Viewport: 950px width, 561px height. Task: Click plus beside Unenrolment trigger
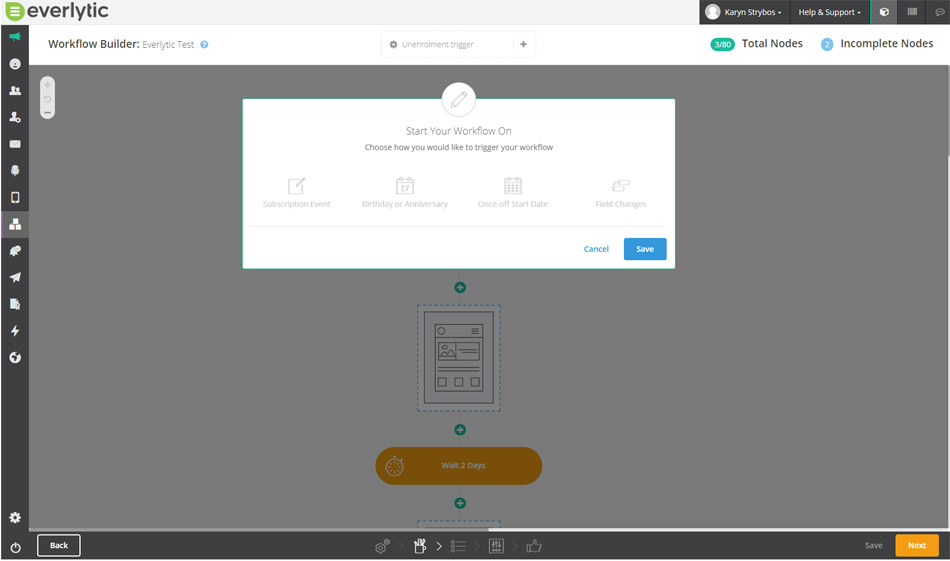pyautogui.click(x=523, y=45)
